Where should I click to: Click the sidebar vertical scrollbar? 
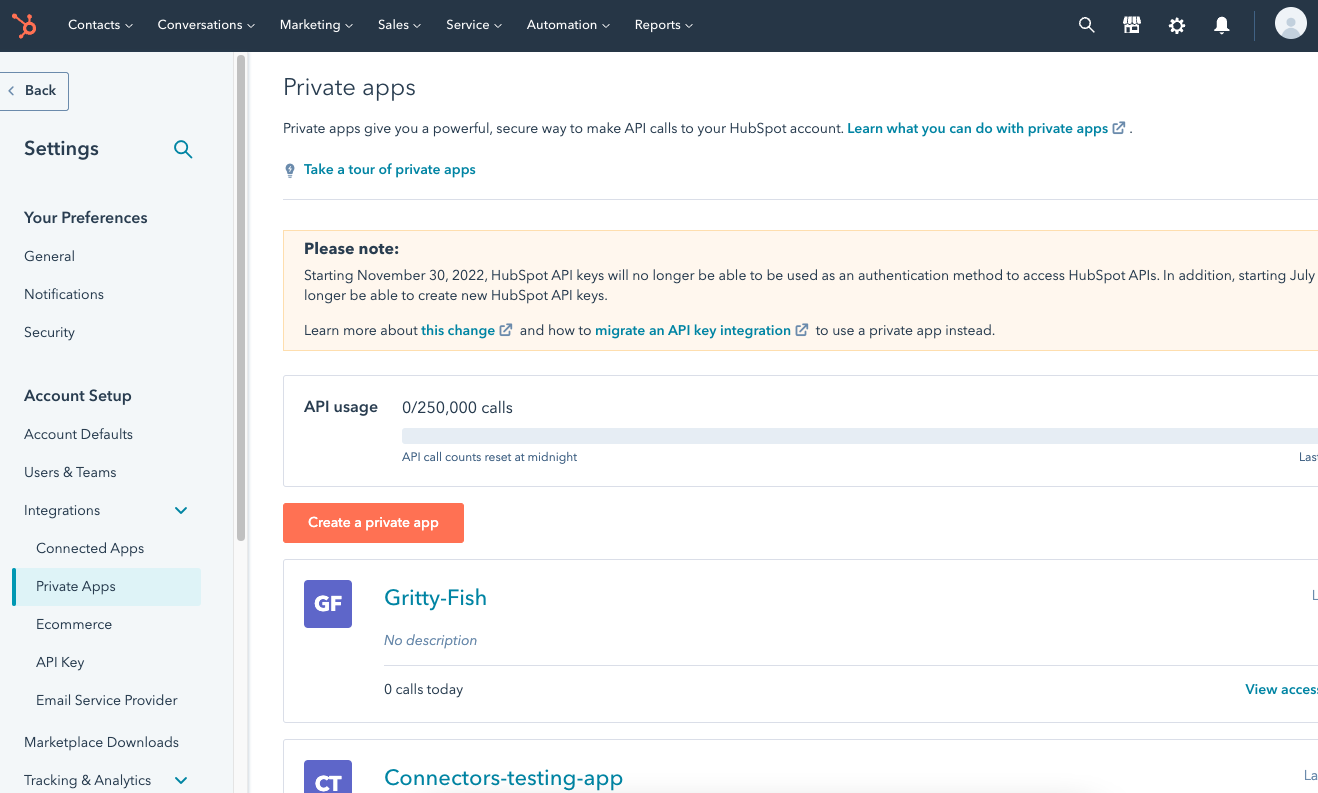point(241,298)
